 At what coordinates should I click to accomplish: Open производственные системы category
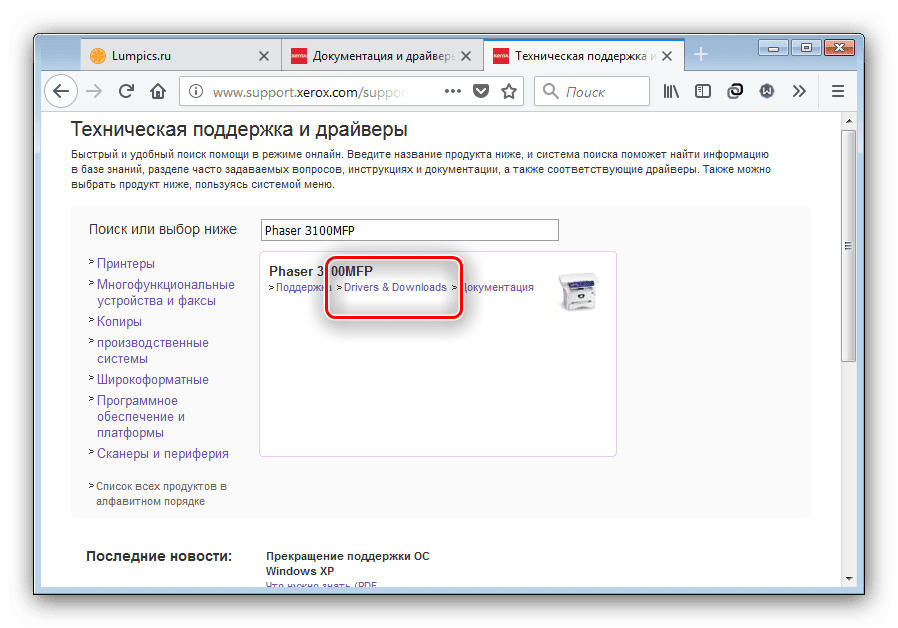coord(152,350)
